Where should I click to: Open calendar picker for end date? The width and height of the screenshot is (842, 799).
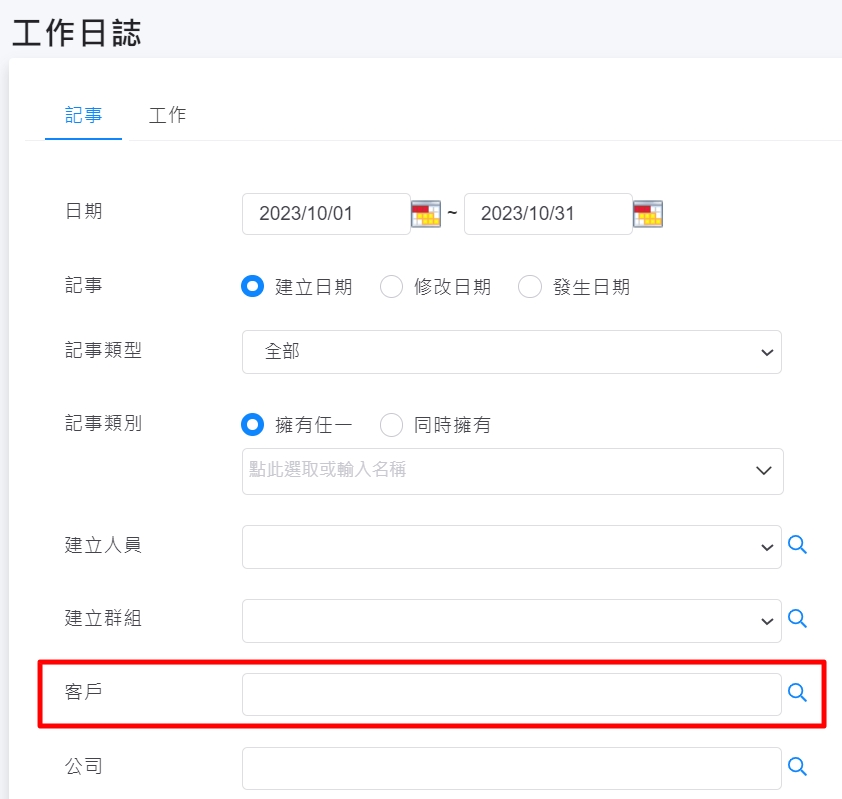(x=648, y=214)
